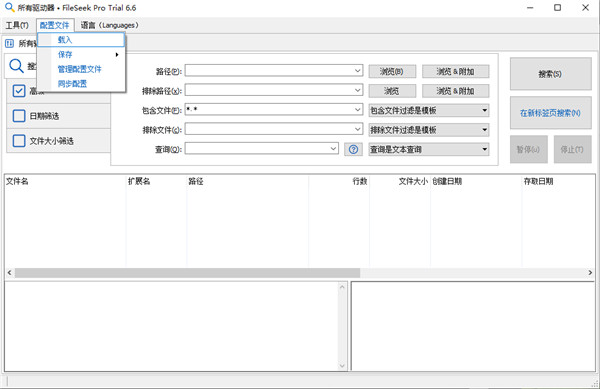Enable the 日期筛选 checkbox
This screenshot has height=389, width=600.
click(x=19, y=116)
